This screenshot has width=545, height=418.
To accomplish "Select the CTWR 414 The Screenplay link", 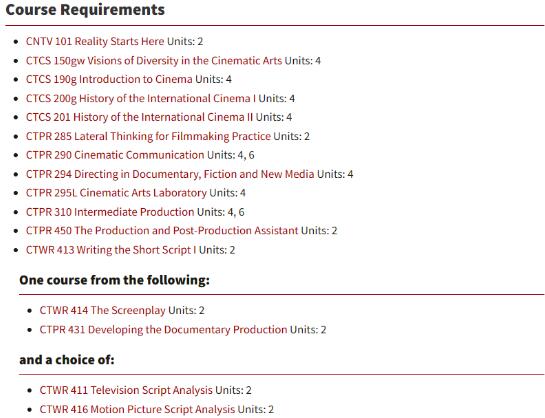I will 103,310.
